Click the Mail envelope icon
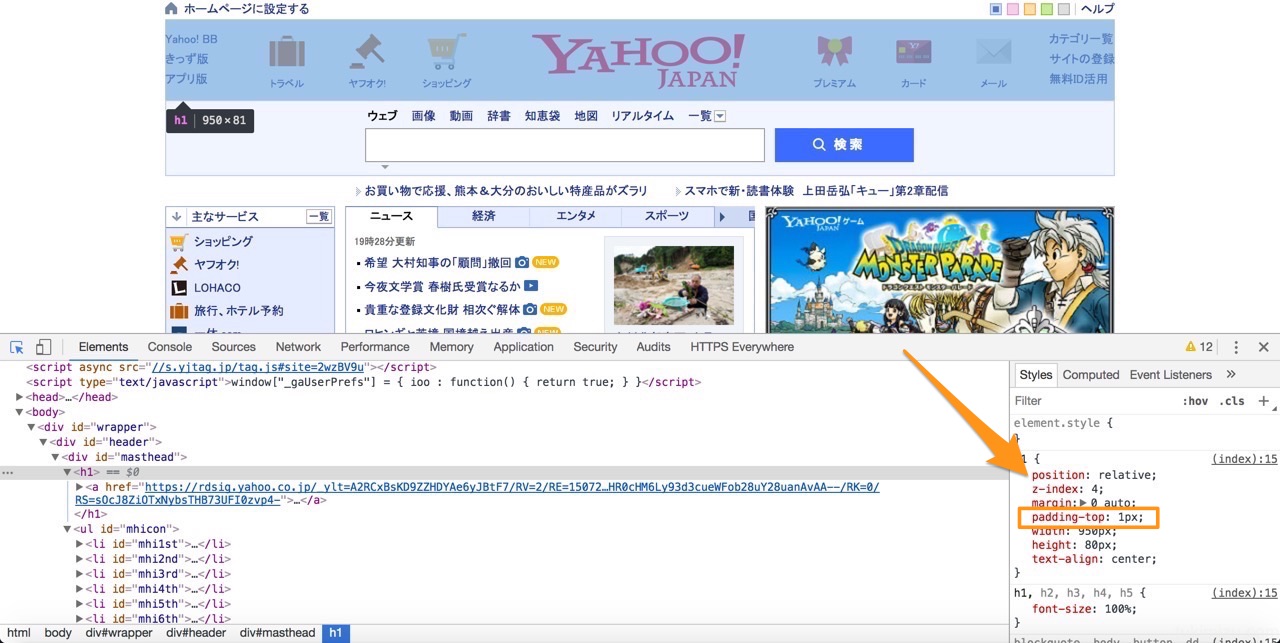 (x=993, y=52)
